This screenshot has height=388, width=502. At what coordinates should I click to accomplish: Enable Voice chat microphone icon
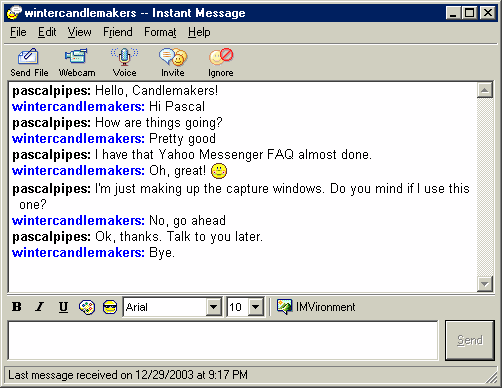coord(124,62)
